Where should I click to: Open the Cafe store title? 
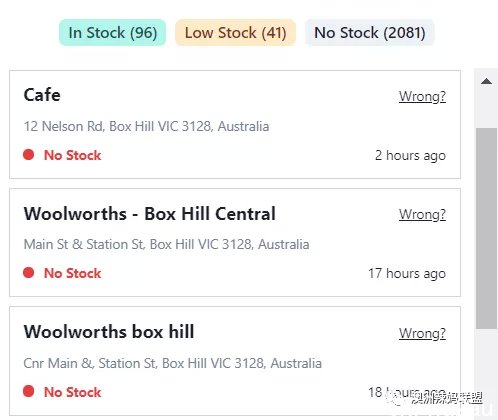coord(42,95)
